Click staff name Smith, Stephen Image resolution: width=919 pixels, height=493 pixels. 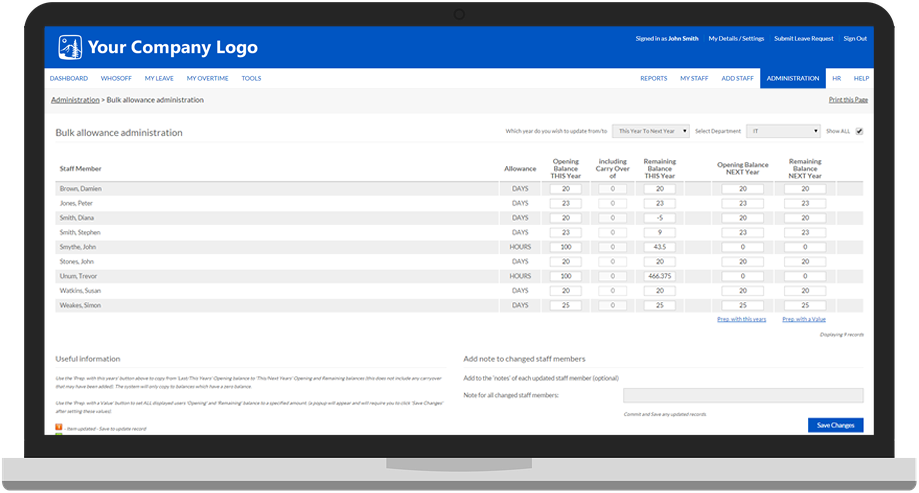click(x=80, y=233)
